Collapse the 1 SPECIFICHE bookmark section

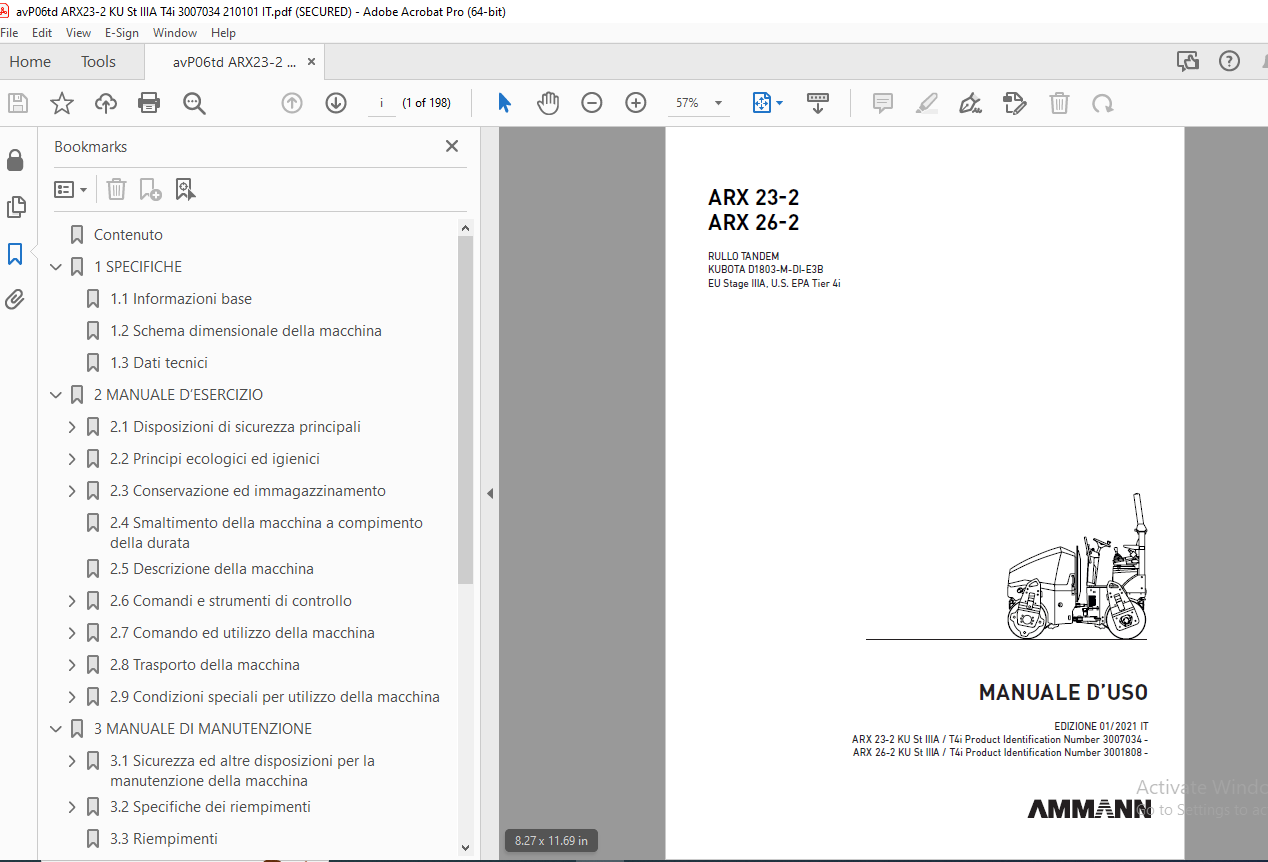(x=56, y=267)
